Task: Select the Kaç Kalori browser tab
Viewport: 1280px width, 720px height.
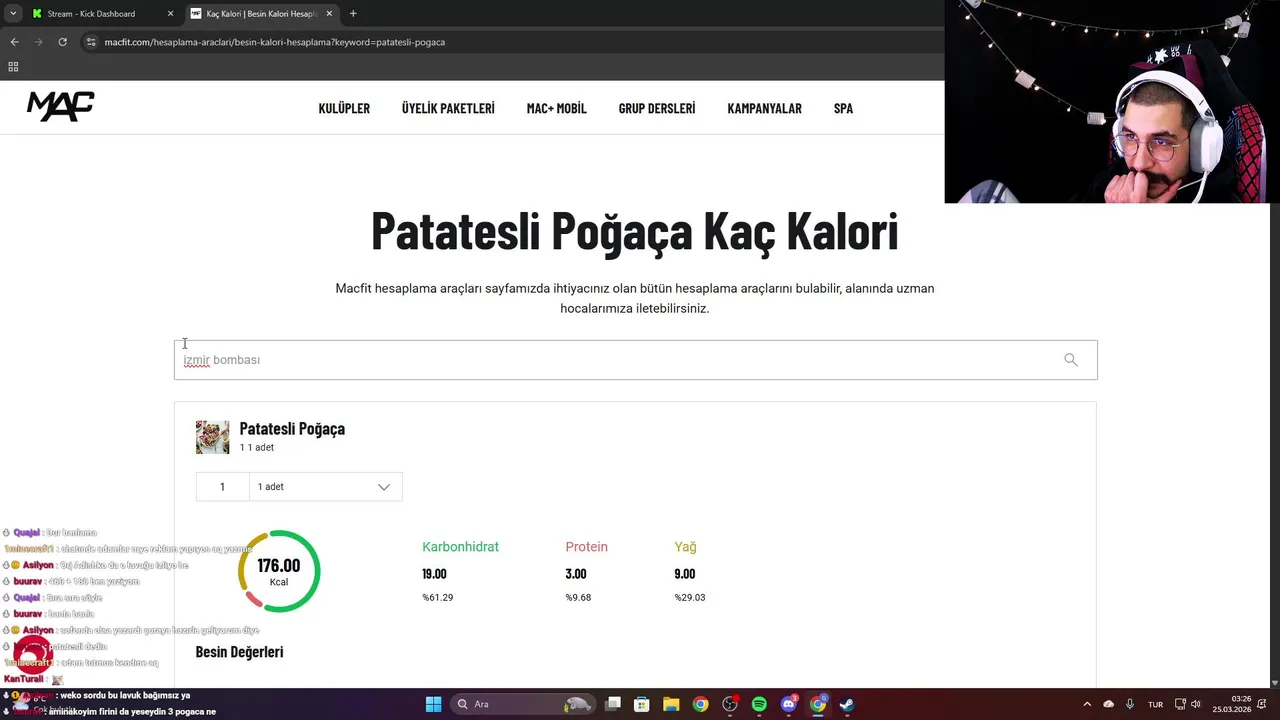Action: (x=261, y=14)
